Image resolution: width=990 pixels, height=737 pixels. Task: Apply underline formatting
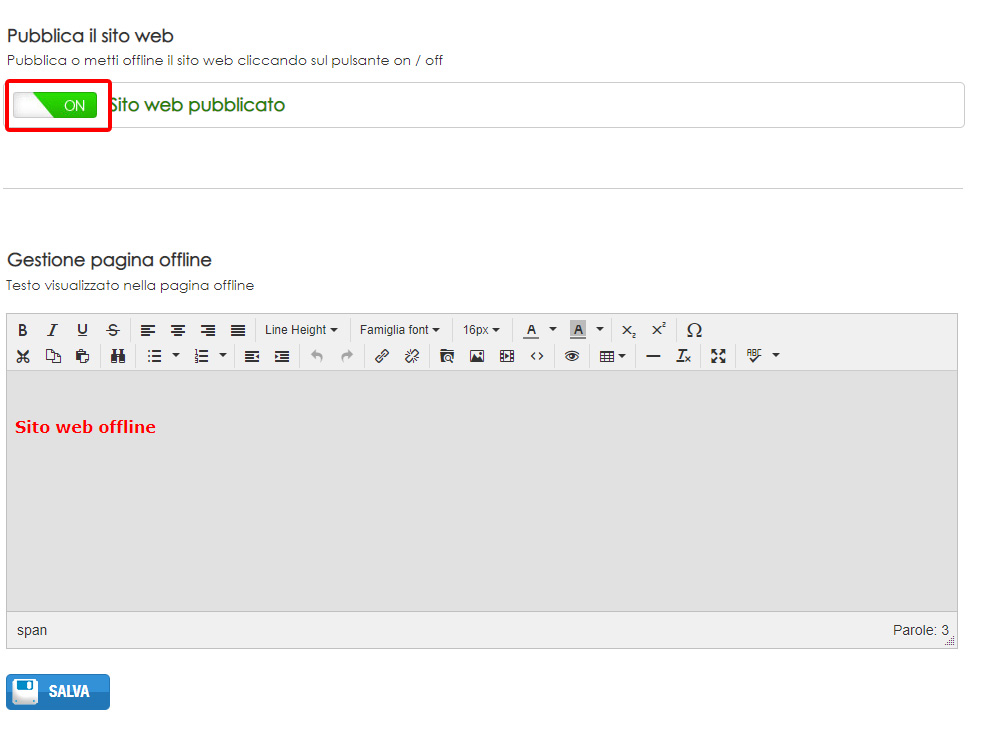pos(82,330)
